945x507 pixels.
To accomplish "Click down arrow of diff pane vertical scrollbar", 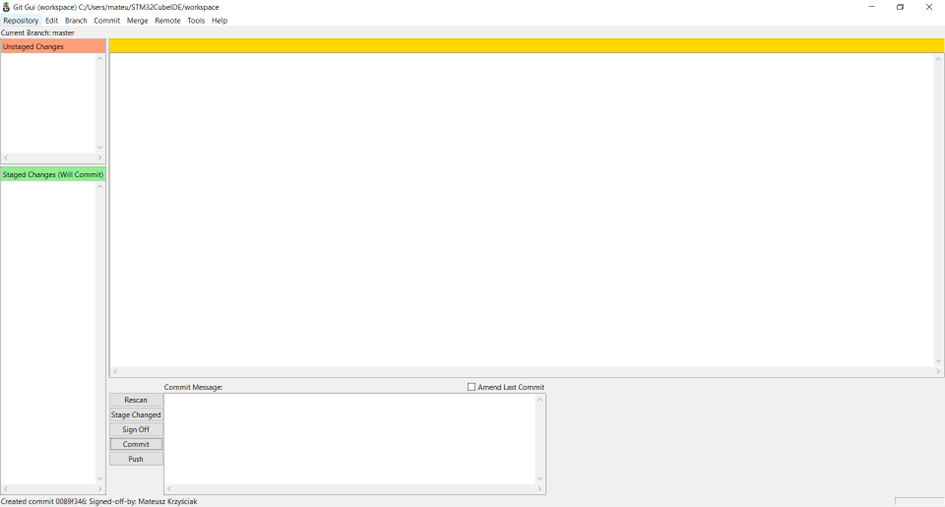I will (938, 361).
